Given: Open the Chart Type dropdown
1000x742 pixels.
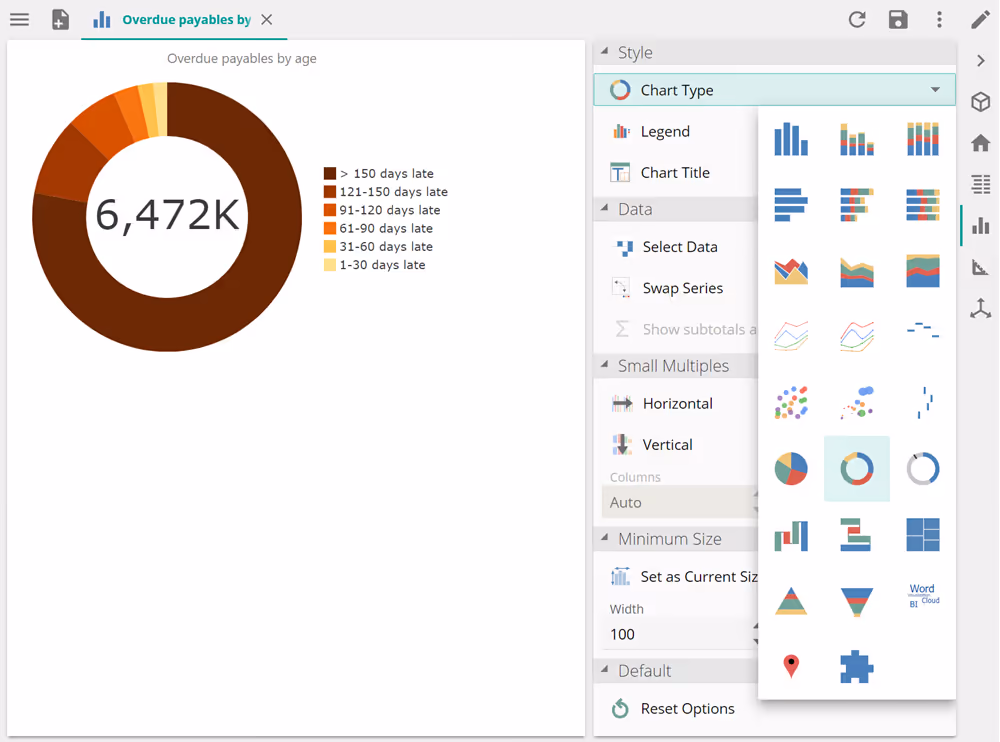Looking at the screenshot, I should click(x=774, y=90).
